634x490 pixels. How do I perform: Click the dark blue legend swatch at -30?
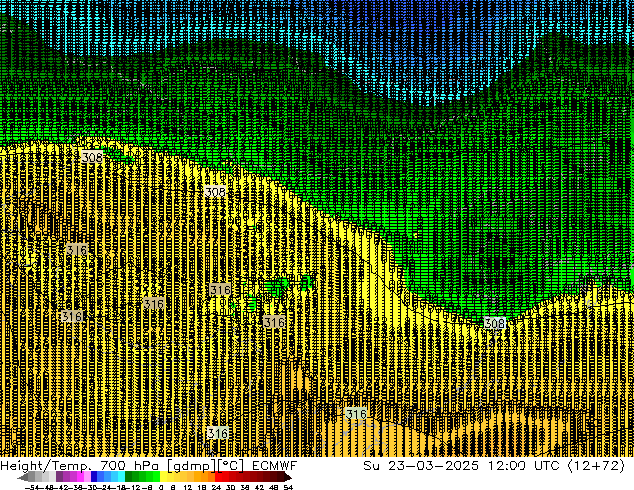coord(94,477)
